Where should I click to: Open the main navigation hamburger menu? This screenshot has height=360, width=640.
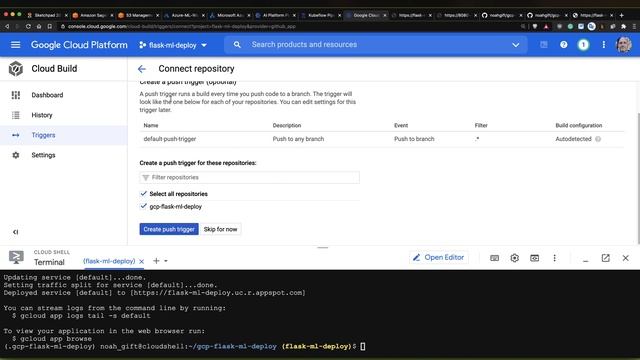16,44
